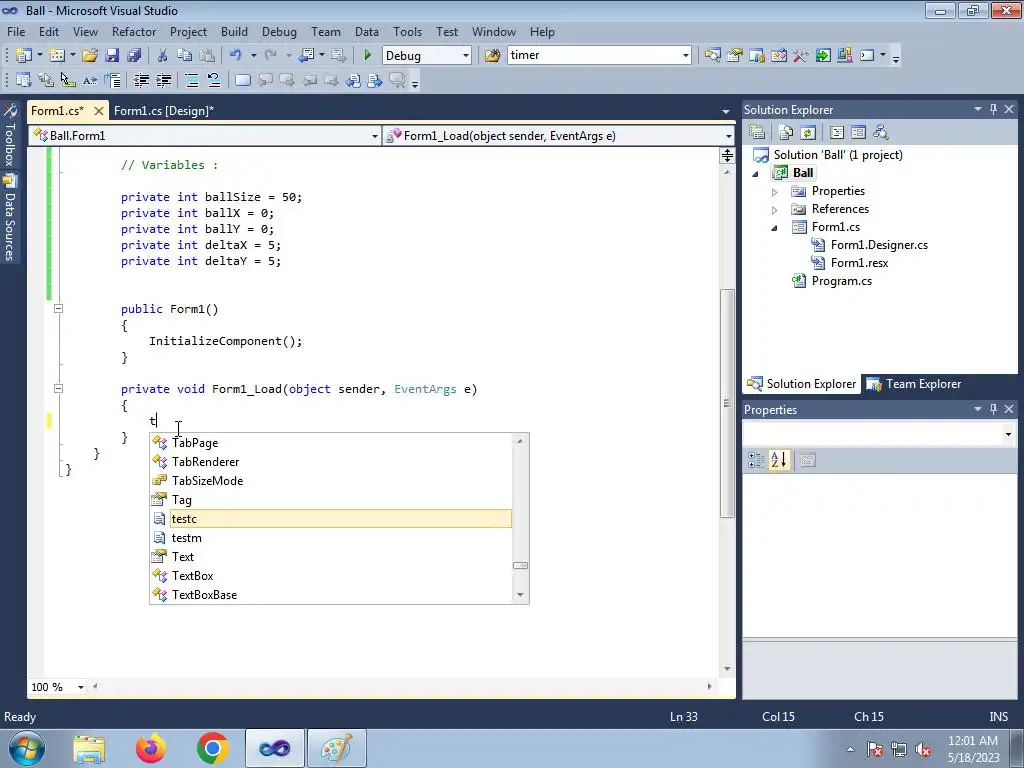Image resolution: width=1024 pixels, height=768 pixels.
Task: Click the Undo arrow icon
Action: click(236, 56)
